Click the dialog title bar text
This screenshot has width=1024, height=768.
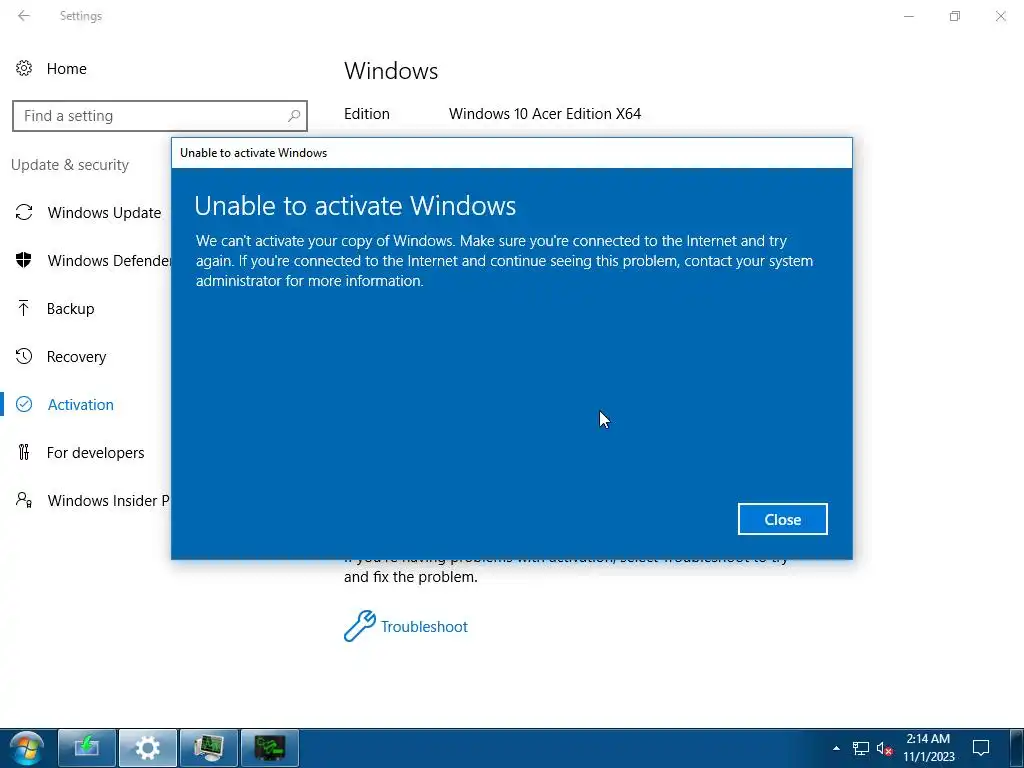coord(253,153)
